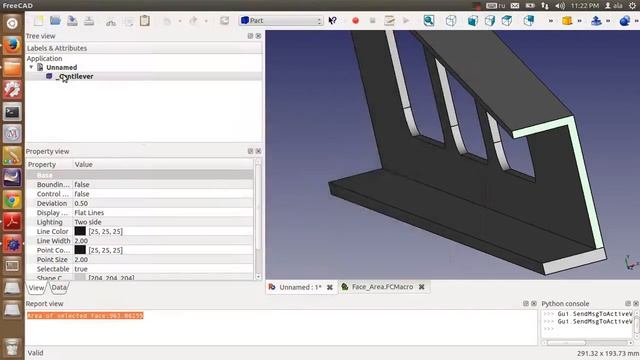
Task: Expand hidden primitives toolbar chevron after box
Action: click(x=580, y=21)
